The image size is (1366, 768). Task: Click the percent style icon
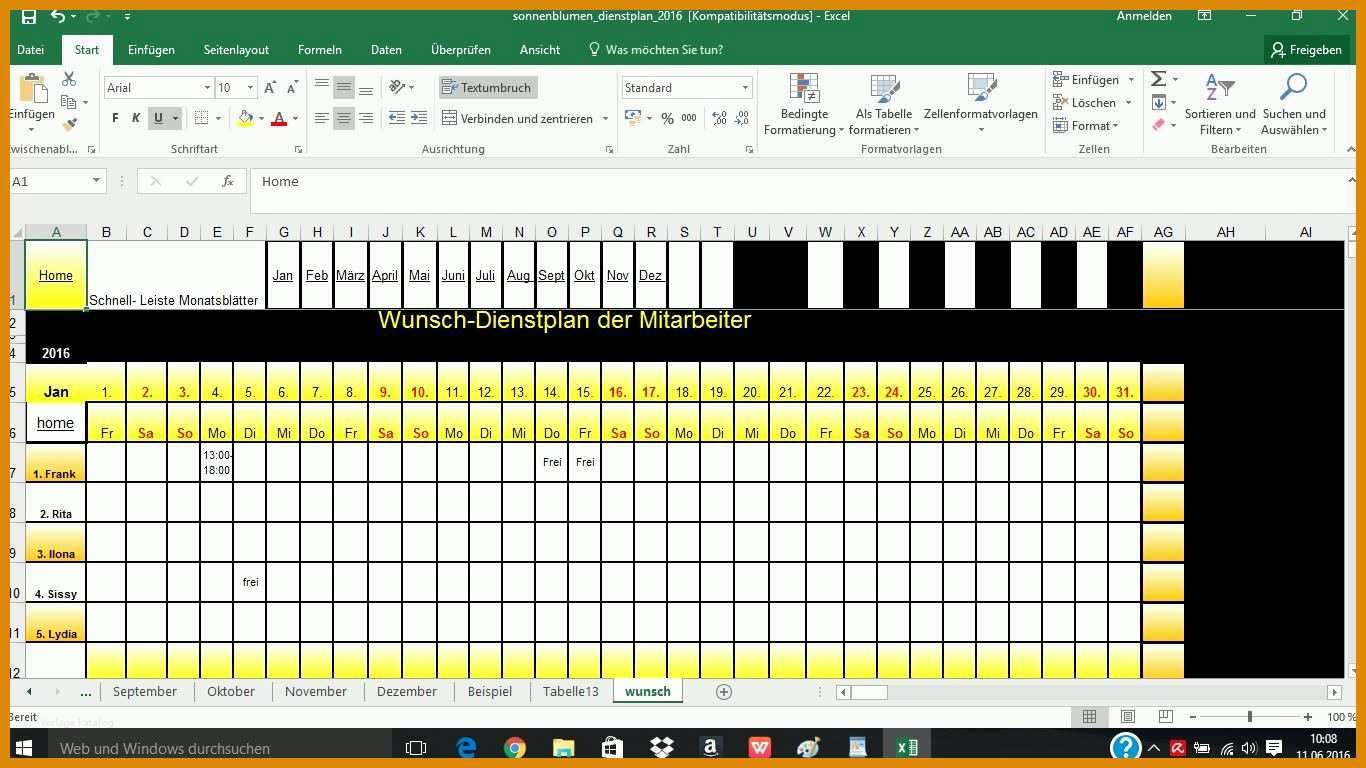click(x=667, y=118)
